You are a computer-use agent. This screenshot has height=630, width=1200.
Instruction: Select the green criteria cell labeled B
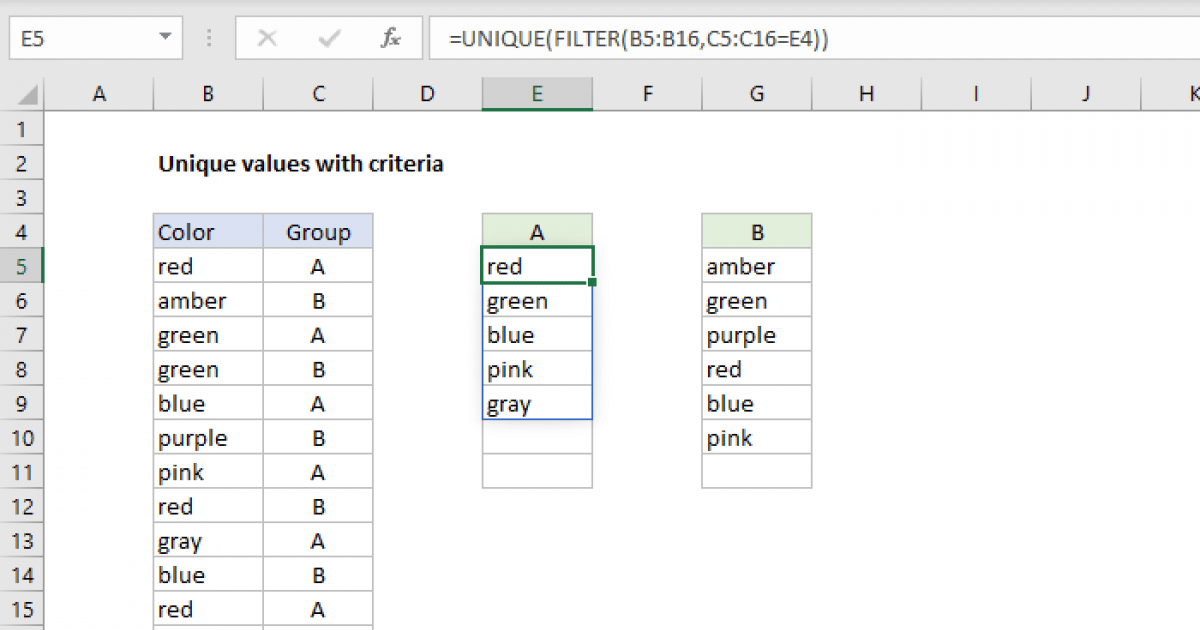pos(757,232)
